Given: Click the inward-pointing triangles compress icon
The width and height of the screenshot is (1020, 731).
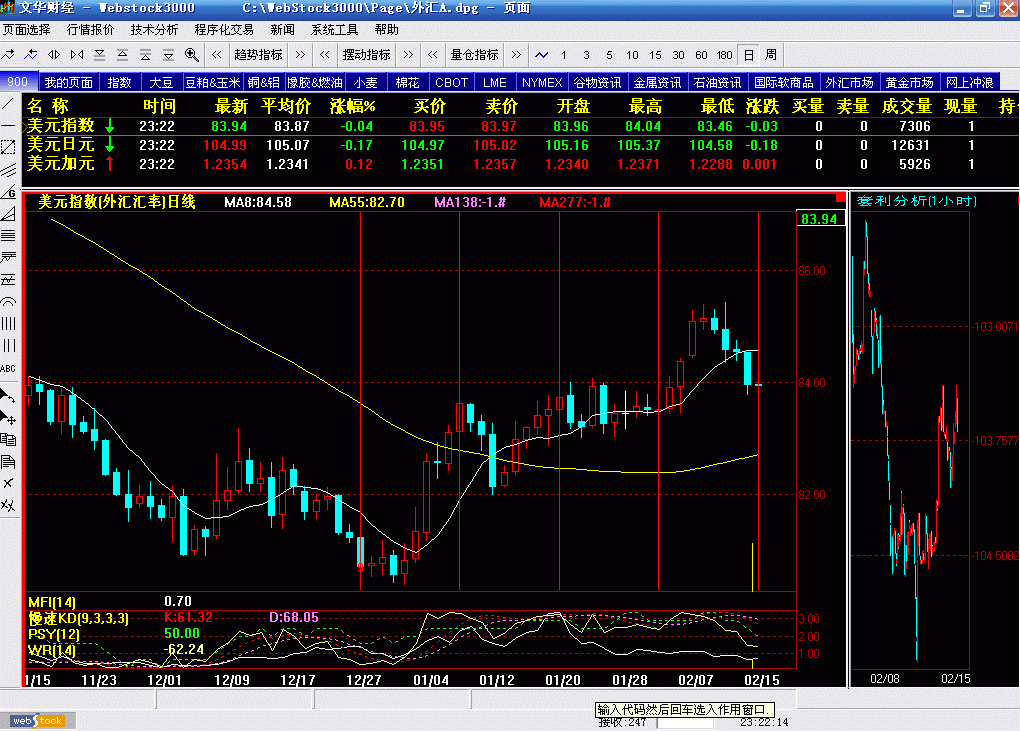Looking at the screenshot, I should (x=77, y=55).
